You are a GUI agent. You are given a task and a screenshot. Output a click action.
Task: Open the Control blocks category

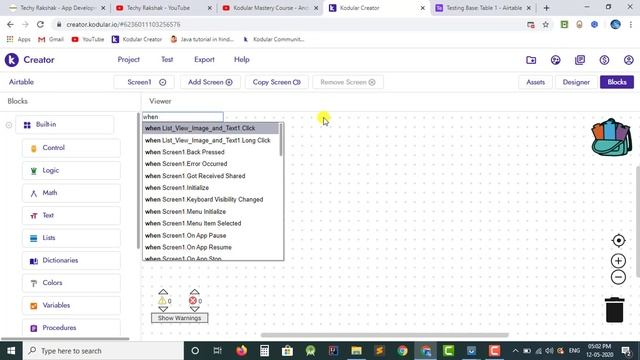coord(71,148)
